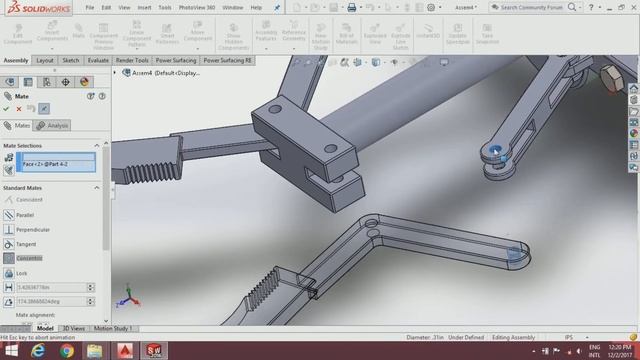Click the Windows Start button
The height and width of the screenshot is (360, 640).
(x=11, y=351)
